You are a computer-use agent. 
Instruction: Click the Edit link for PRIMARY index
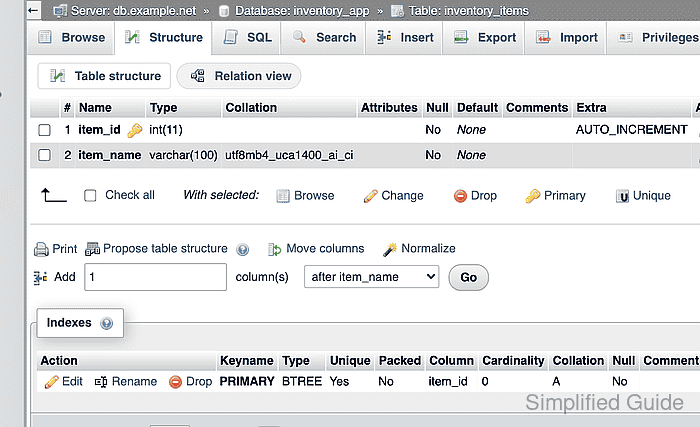[72, 381]
